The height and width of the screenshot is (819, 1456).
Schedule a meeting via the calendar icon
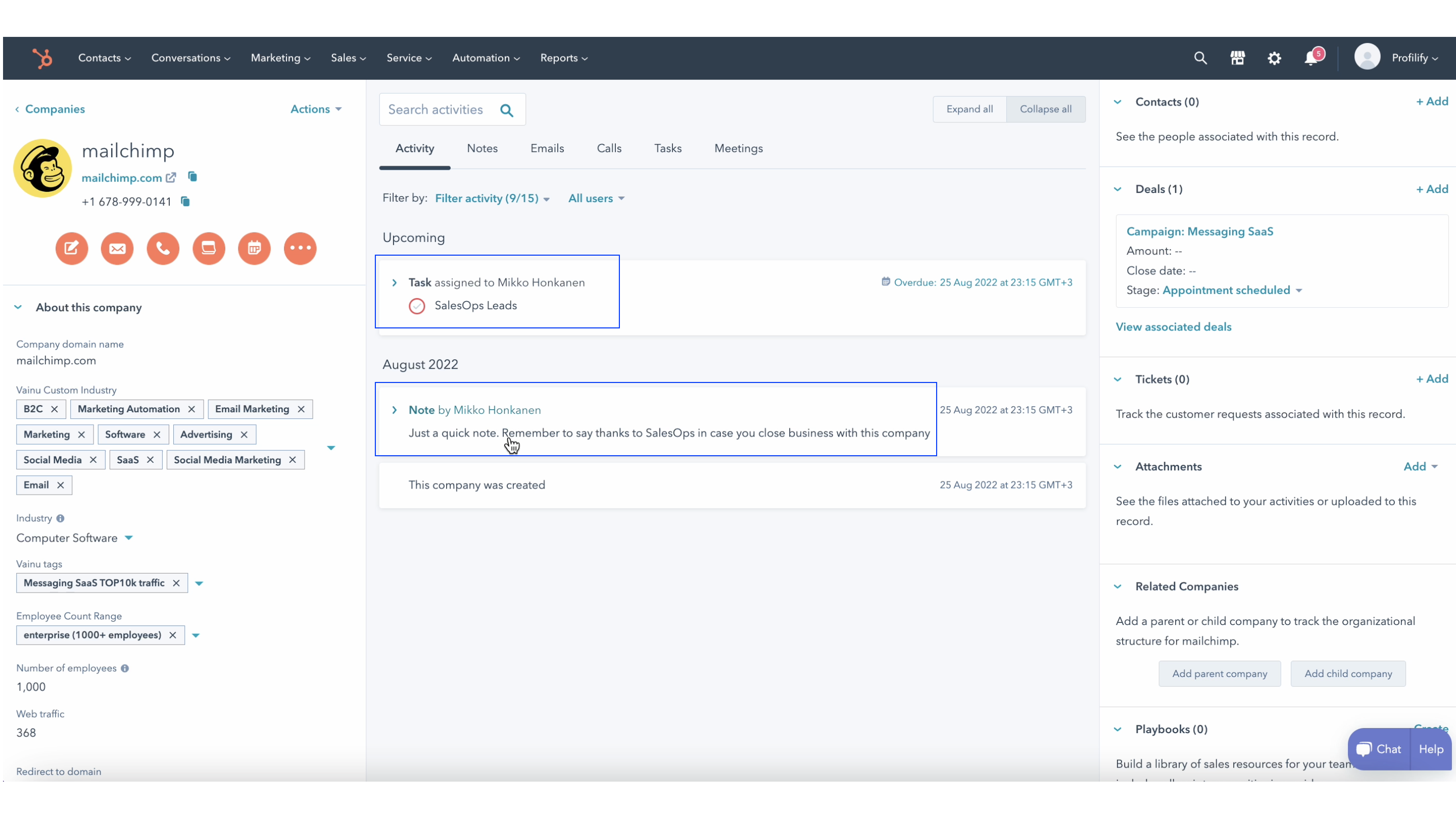254,248
